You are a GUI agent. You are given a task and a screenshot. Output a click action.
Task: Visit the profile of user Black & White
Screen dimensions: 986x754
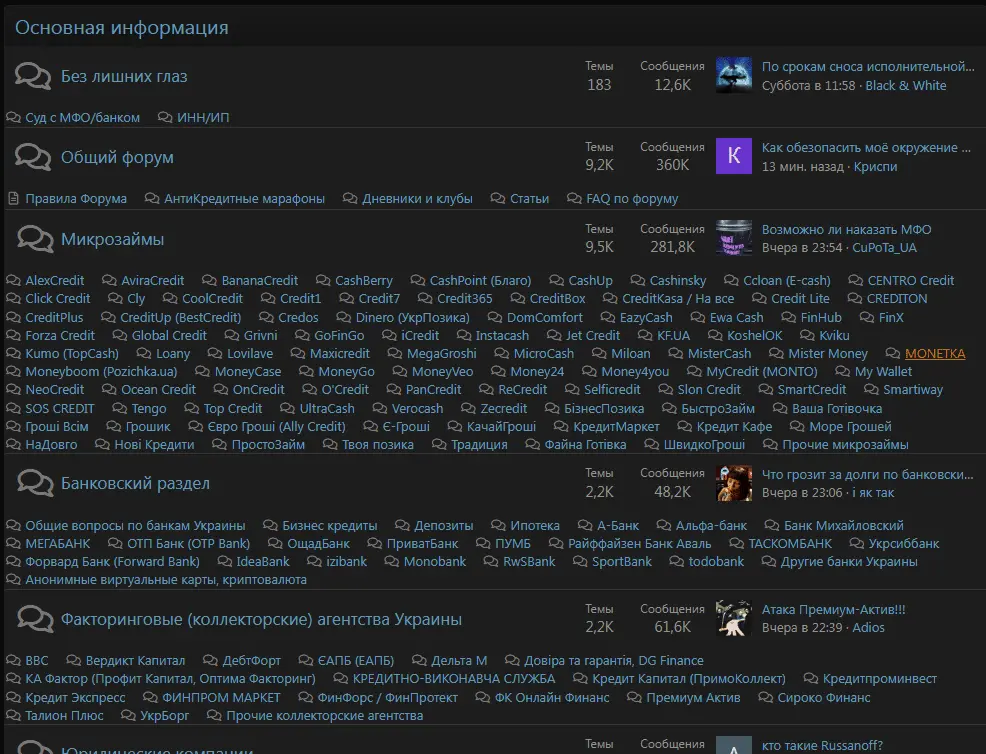tap(905, 86)
